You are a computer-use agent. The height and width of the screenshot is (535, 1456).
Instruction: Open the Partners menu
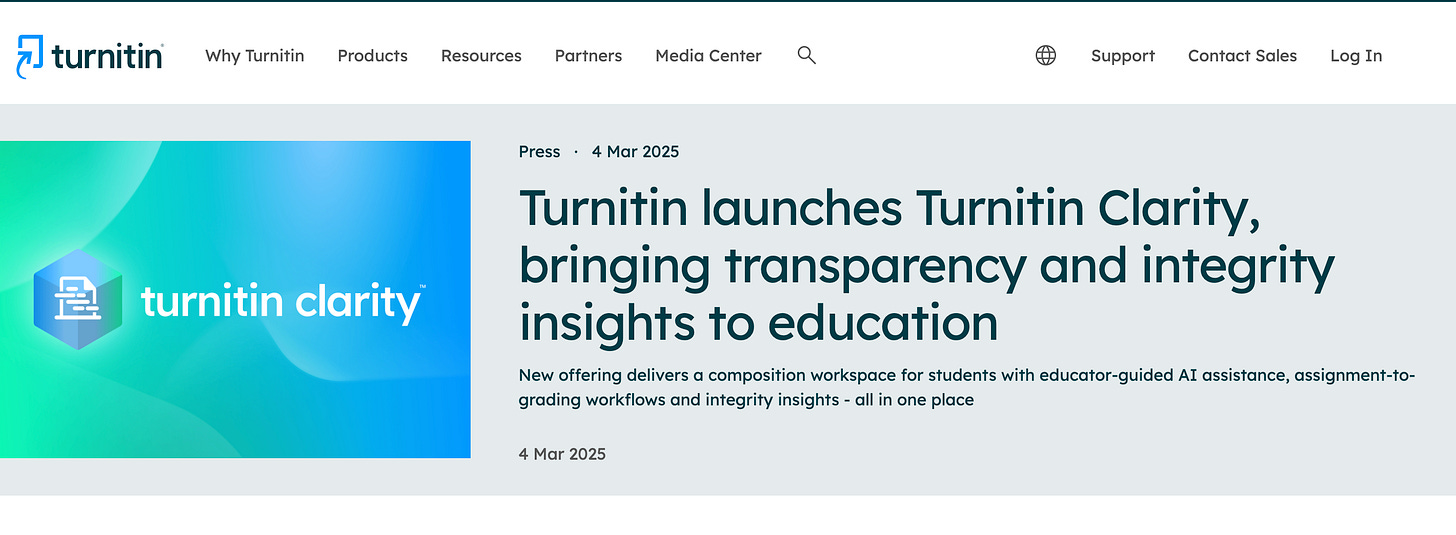[x=588, y=56]
